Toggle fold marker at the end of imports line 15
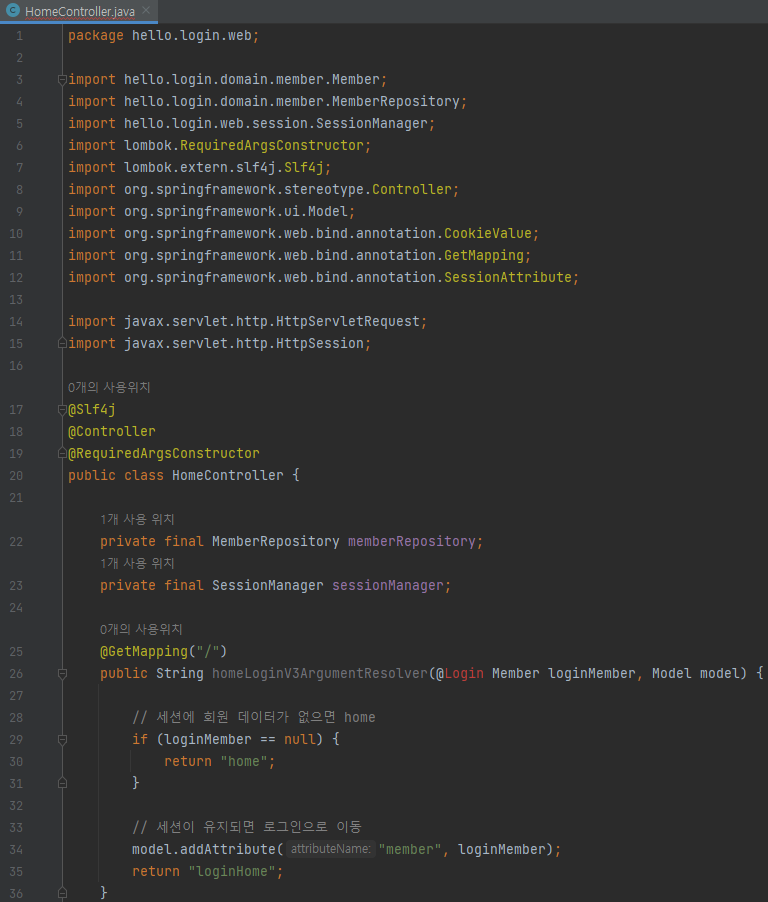Image resolution: width=768 pixels, height=902 pixels. pos(62,343)
